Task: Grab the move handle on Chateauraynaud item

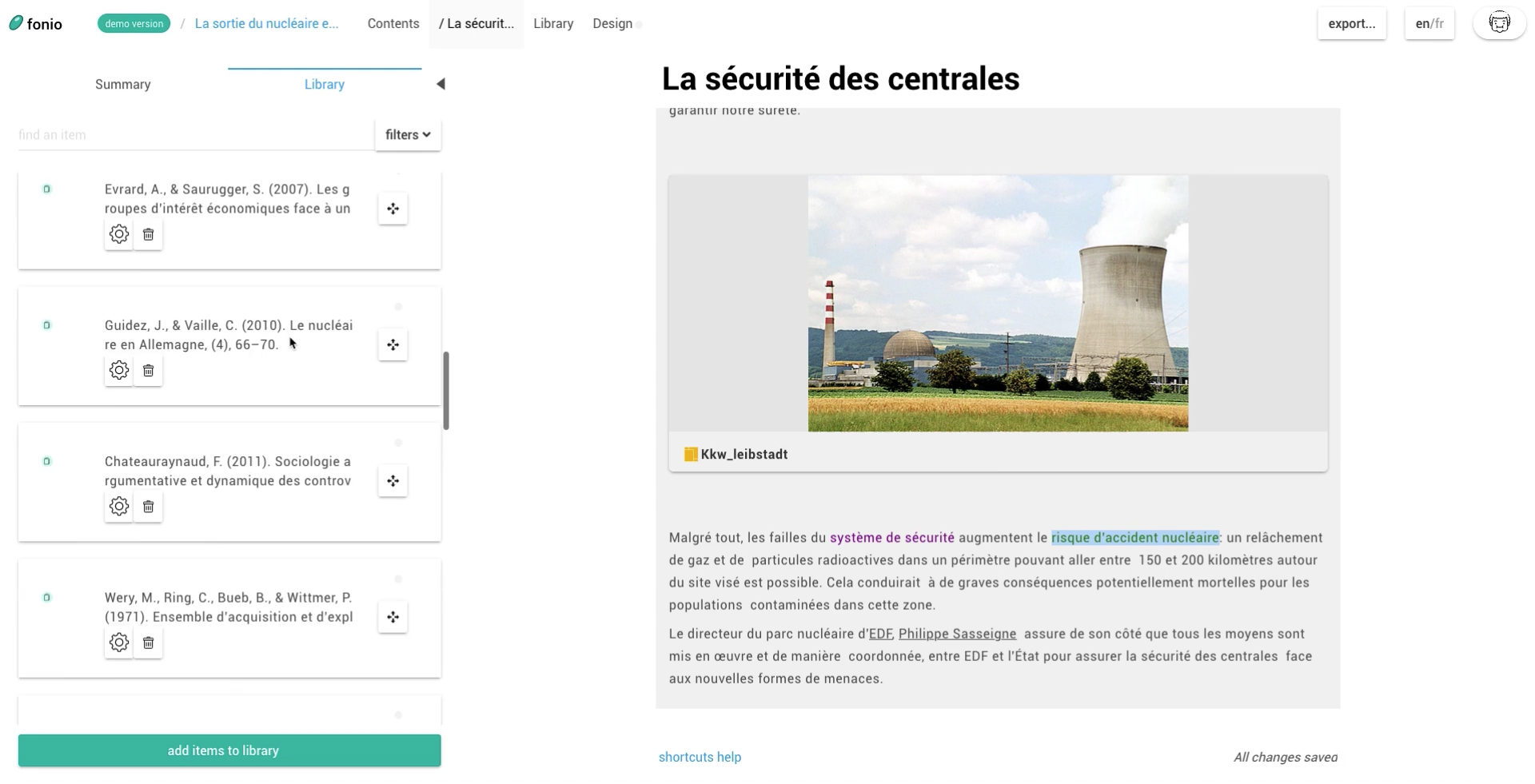Action: click(392, 481)
